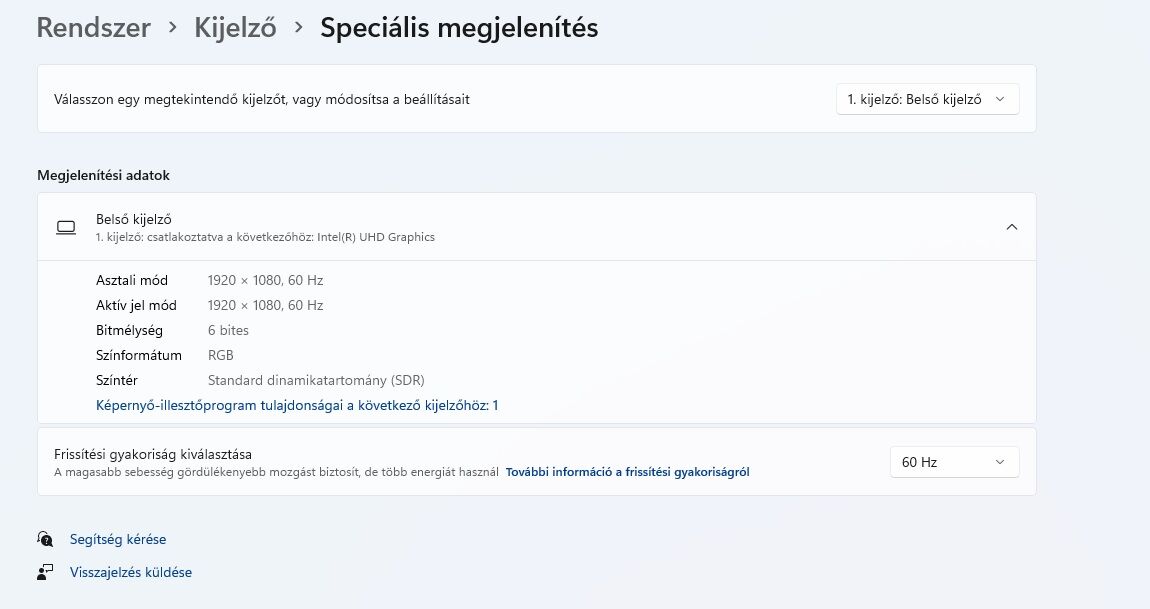The image size is (1150, 609).
Task: Click the Asztali mód resolution value
Action: pos(265,280)
